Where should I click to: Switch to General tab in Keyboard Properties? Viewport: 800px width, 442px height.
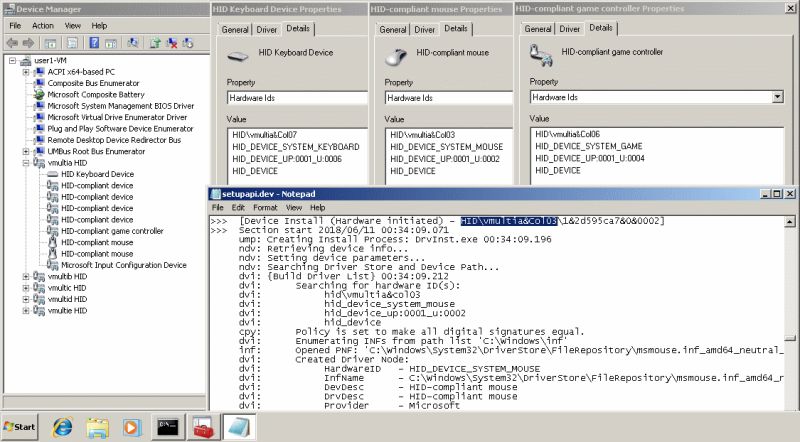tap(235, 30)
